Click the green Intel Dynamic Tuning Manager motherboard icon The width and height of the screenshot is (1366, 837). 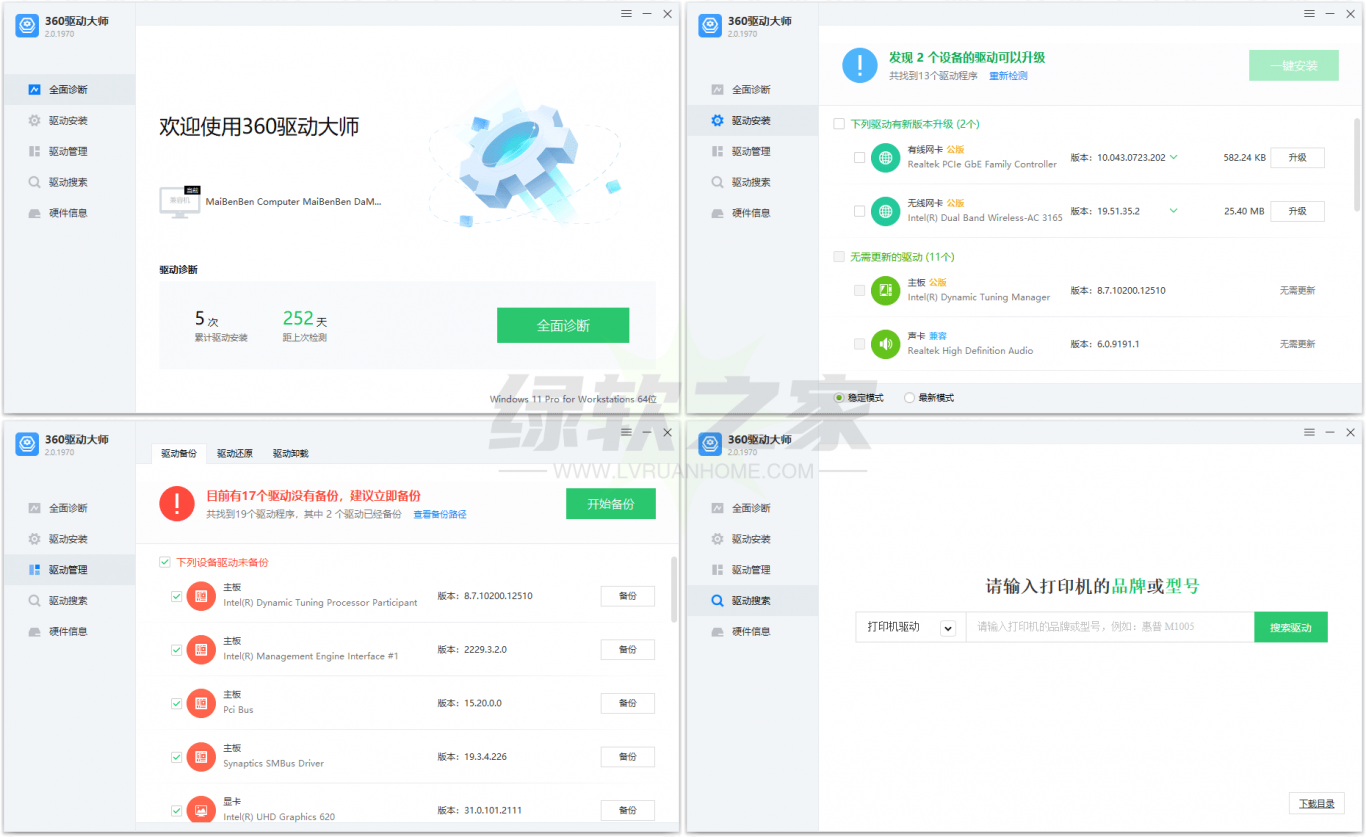point(885,290)
